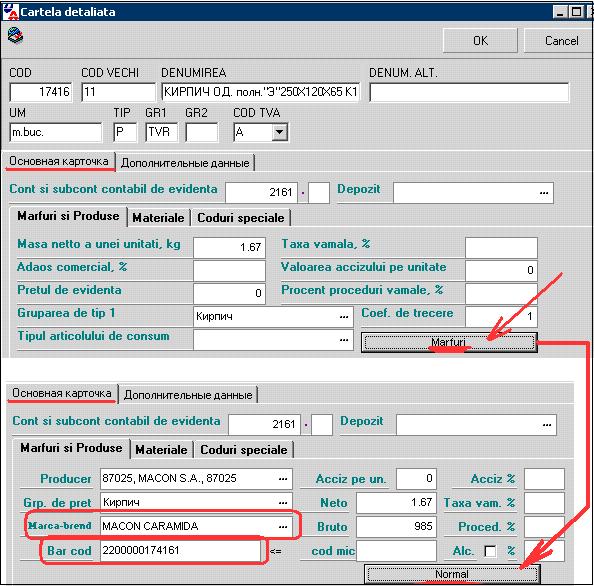
Task: Click the Cartela detaliata title bar app icon
Action: tap(10, 12)
